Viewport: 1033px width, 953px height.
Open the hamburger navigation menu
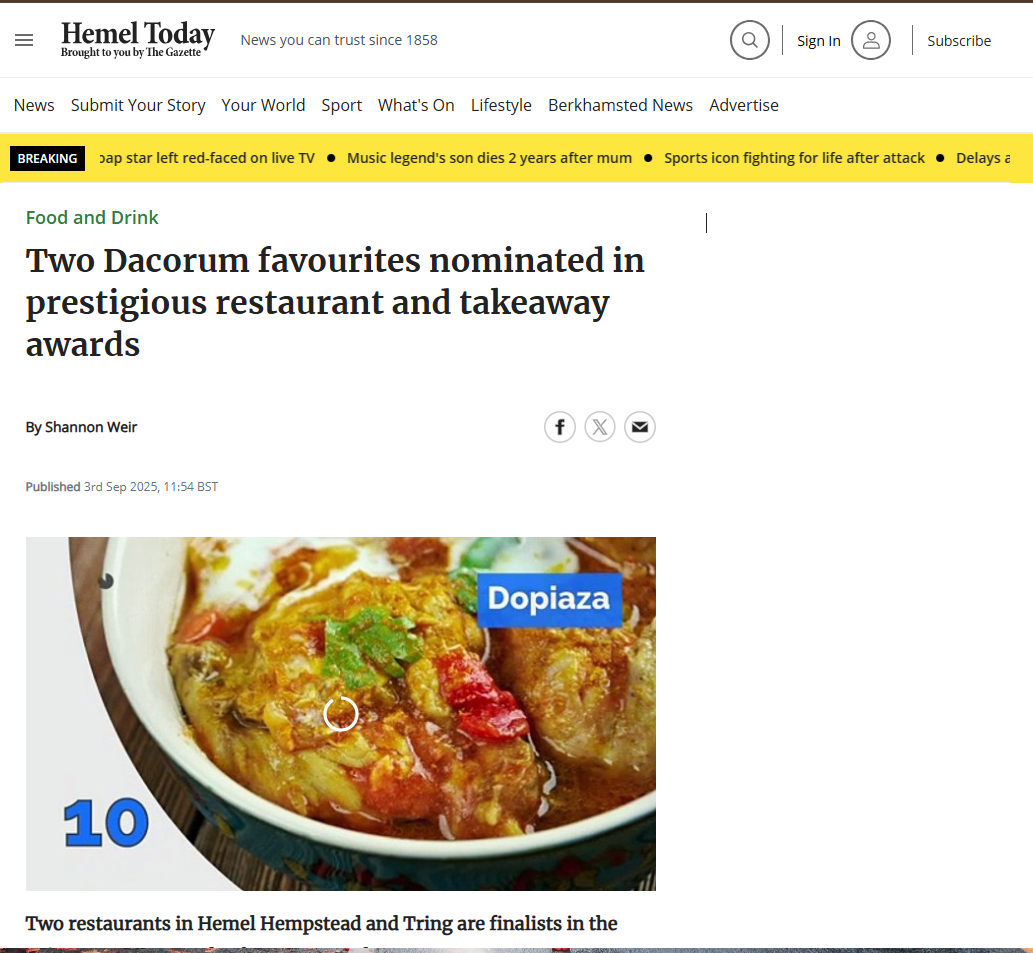coord(24,40)
